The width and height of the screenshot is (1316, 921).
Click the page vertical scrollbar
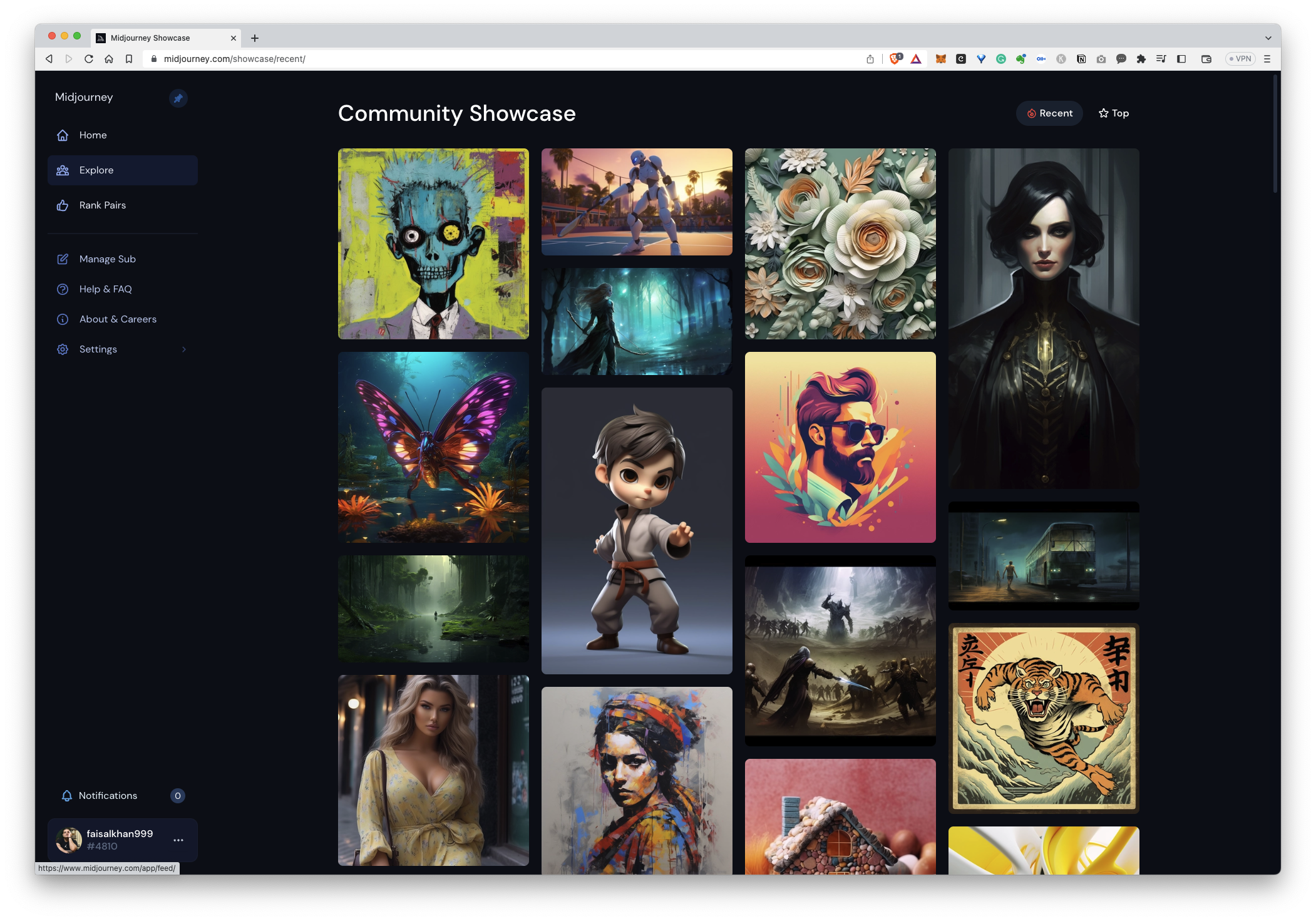[x=1275, y=135]
